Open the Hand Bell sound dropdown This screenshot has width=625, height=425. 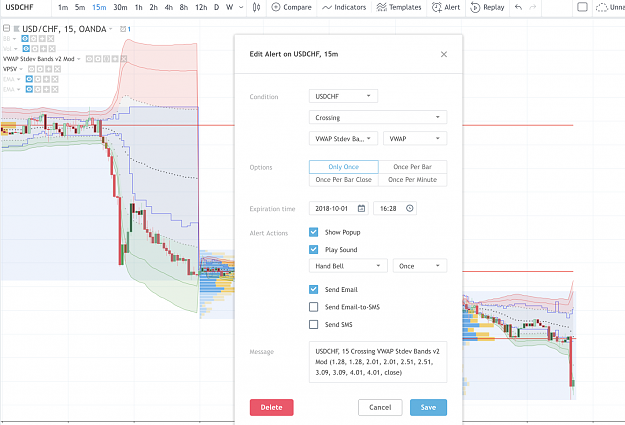348,266
